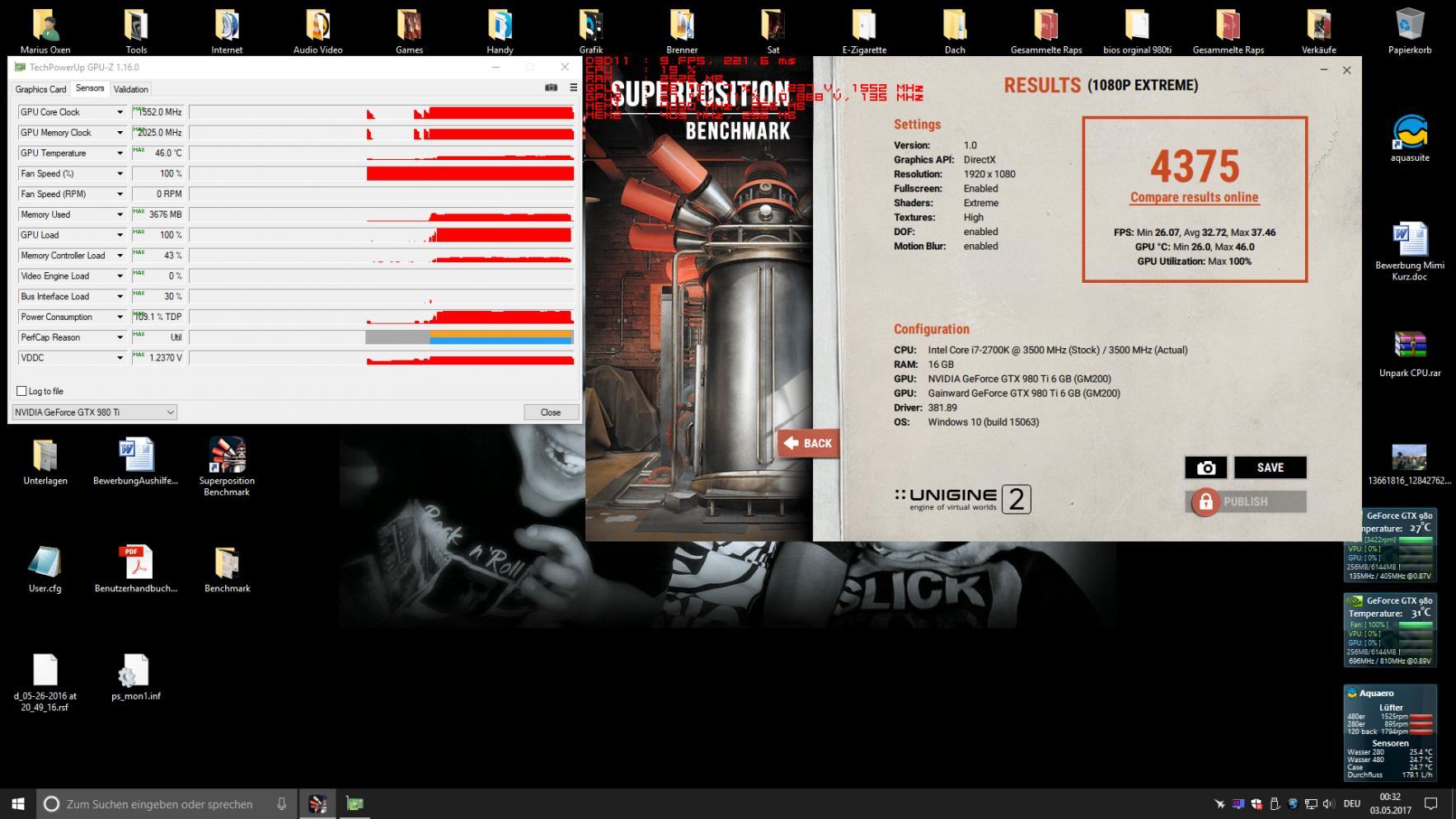Go BACK in Superposition Benchmark

pyautogui.click(x=808, y=443)
